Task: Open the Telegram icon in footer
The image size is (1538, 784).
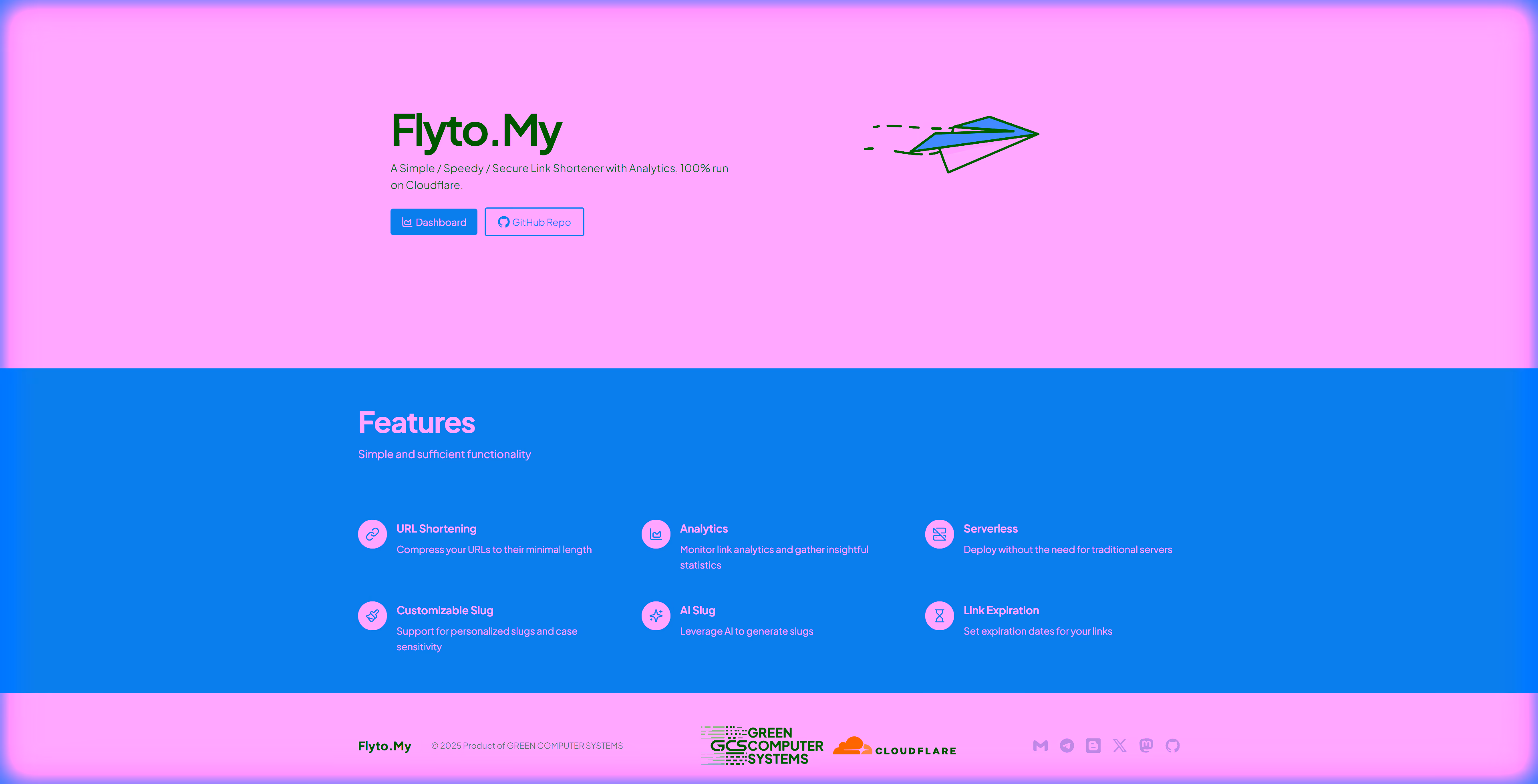Action: [1067, 745]
